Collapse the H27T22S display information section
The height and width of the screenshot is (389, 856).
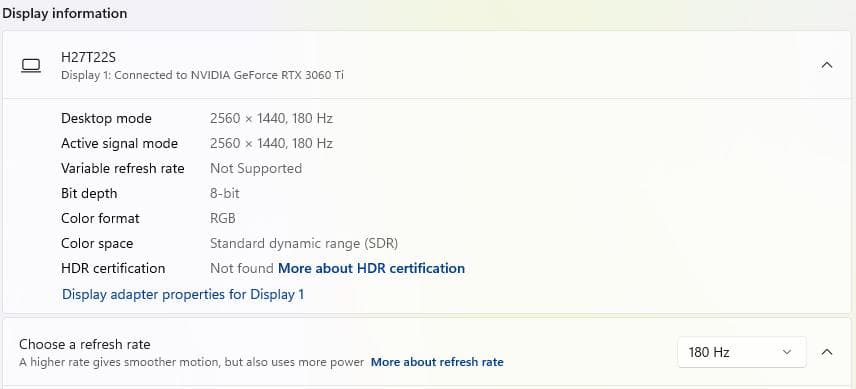click(x=827, y=65)
